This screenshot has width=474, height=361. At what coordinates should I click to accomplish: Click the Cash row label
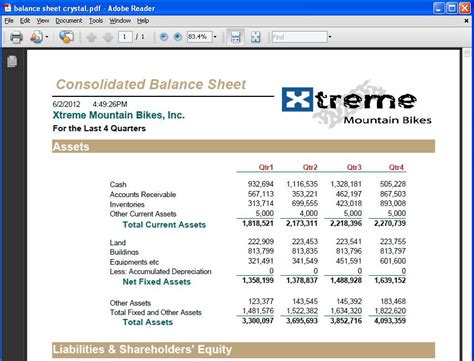118,184
